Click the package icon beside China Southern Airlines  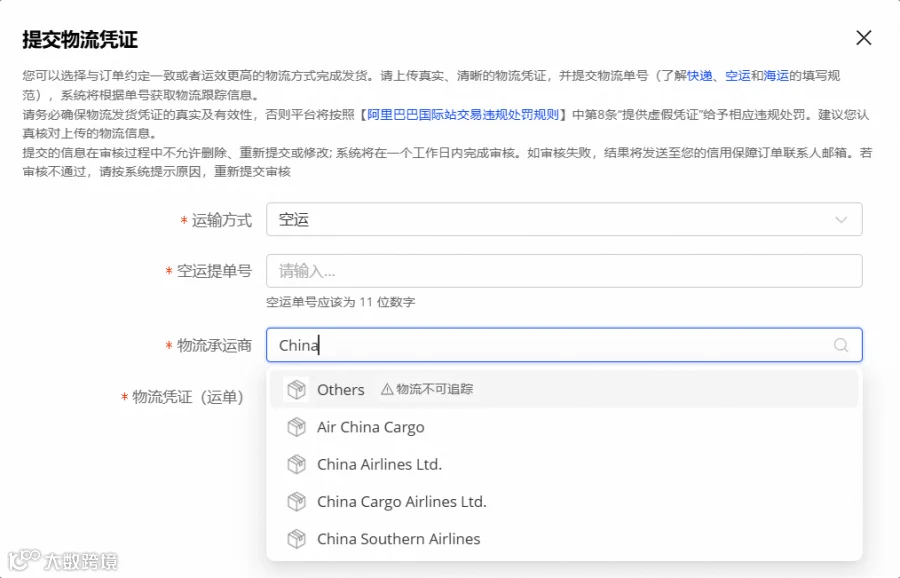pos(296,539)
